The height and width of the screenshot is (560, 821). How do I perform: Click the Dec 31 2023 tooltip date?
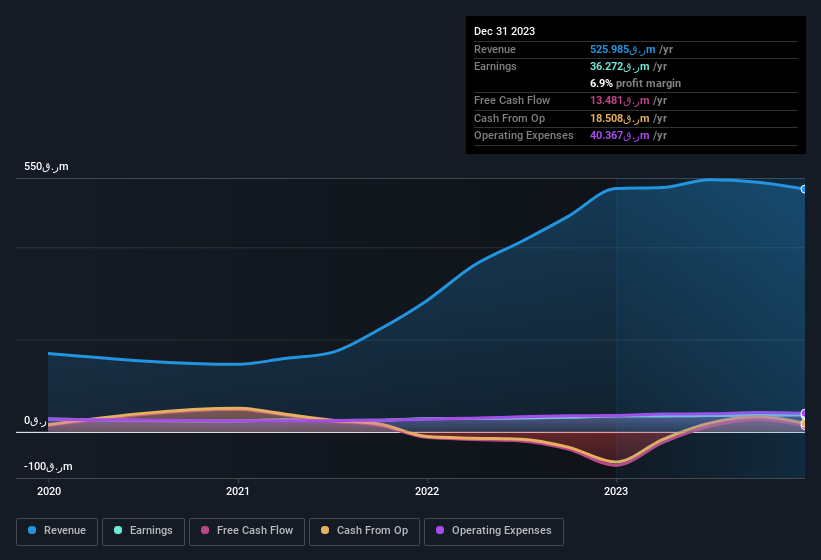504,31
